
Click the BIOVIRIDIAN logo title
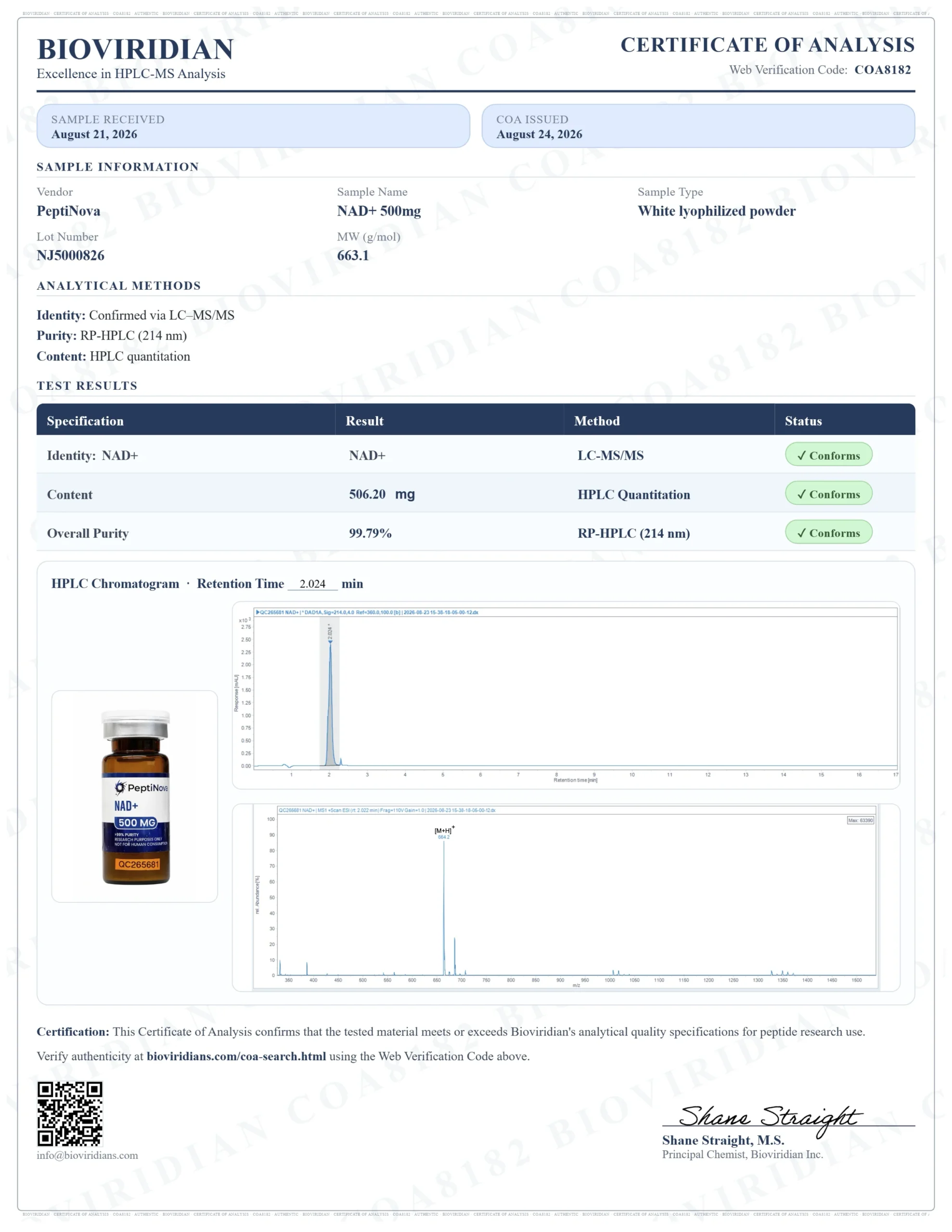(x=135, y=50)
